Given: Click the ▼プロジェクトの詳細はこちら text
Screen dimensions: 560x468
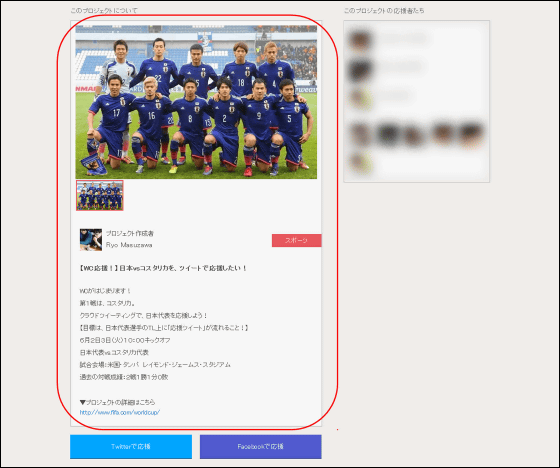Looking at the screenshot, I should click(x=118, y=402).
